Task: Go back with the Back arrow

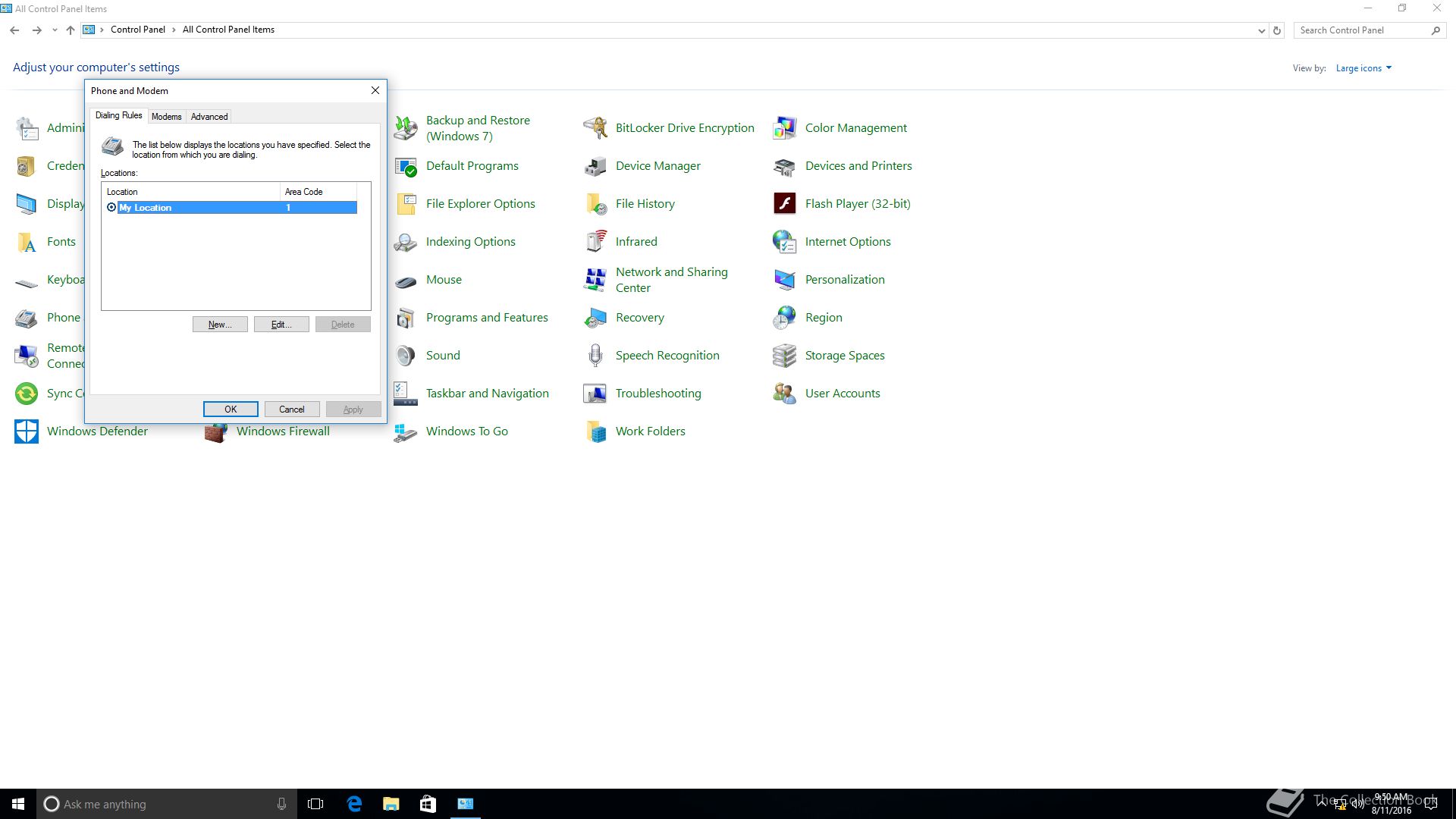Action: tap(14, 30)
